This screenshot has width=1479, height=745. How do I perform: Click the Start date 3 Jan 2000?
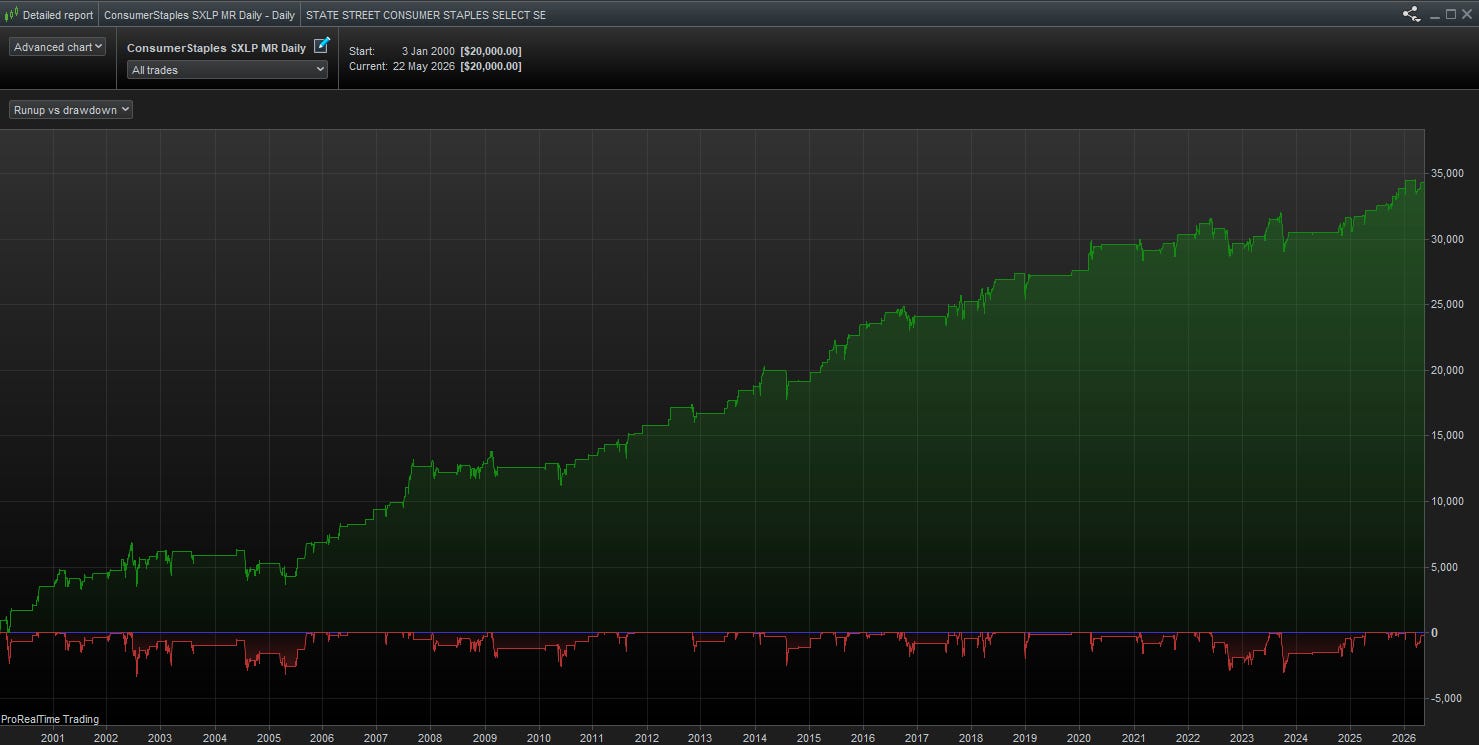(x=427, y=51)
